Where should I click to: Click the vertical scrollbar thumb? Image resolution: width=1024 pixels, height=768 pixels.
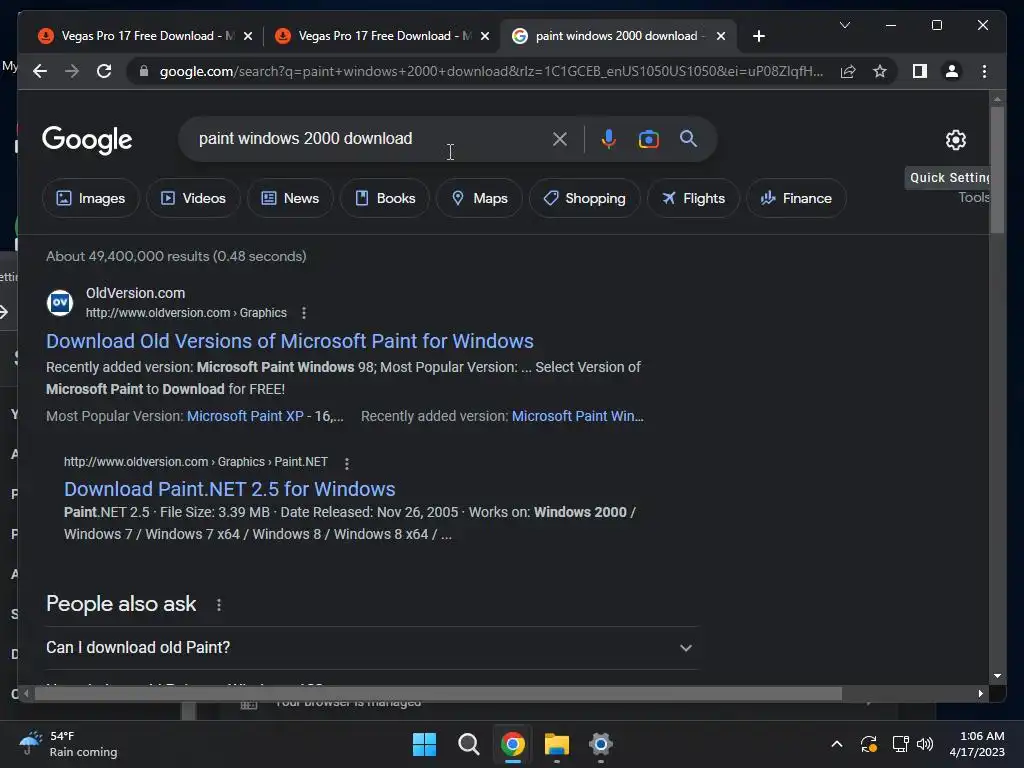click(x=997, y=169)
